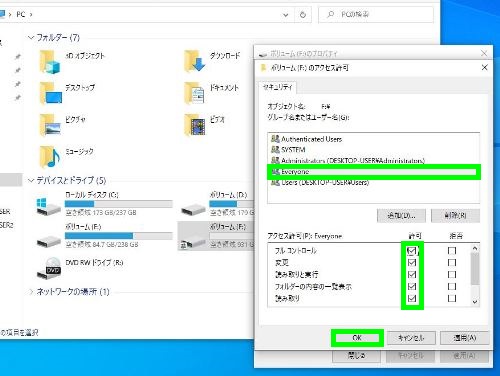The width and height of the screenshot is (500, 376).
Task: Click the Volume (D:) usage bar
Action: 232,204
